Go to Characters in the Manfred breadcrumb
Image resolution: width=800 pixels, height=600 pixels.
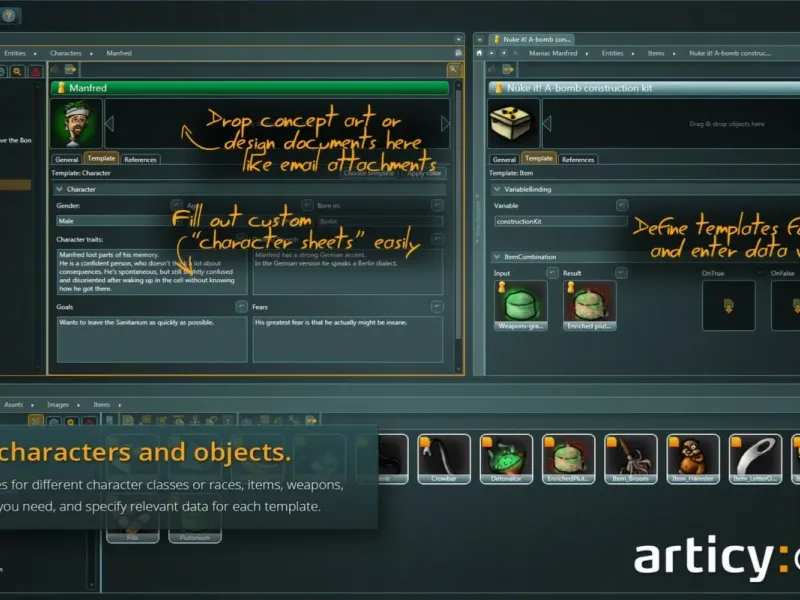tap(66, 53)
